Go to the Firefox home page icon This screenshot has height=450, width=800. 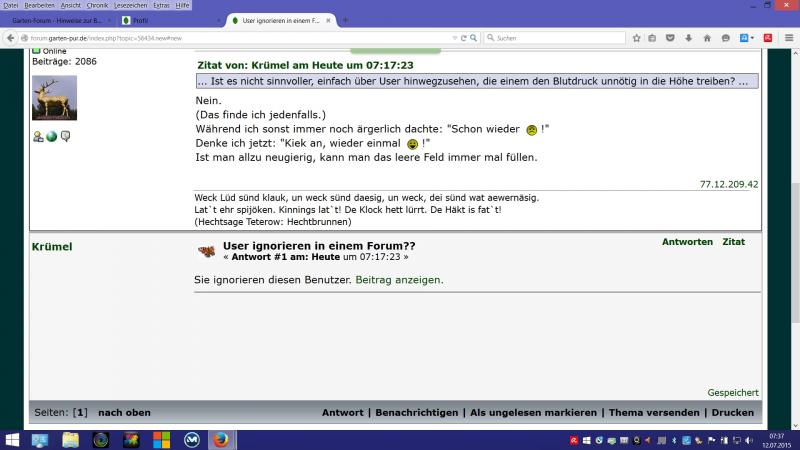tap(707, 38)
